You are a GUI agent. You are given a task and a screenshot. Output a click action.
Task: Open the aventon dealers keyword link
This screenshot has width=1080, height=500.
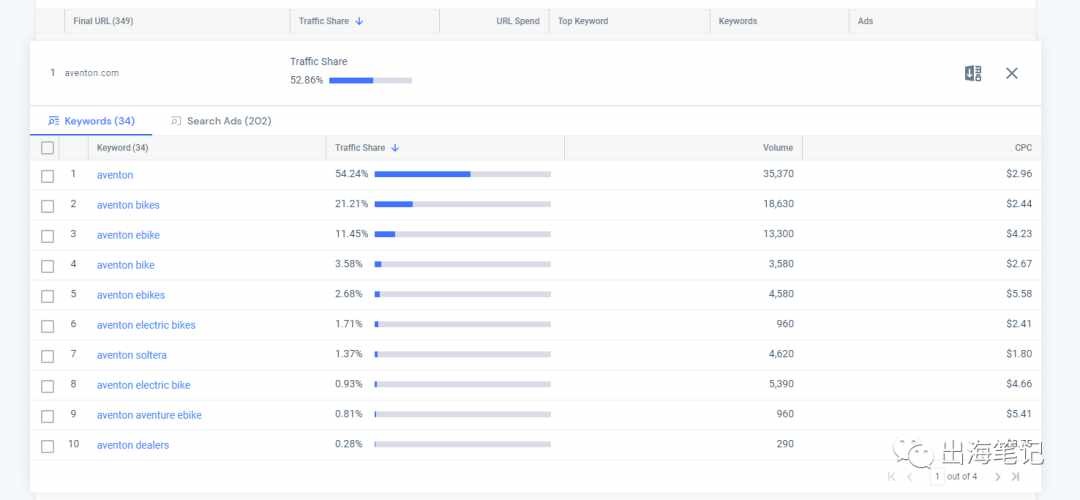coord(133,445)
